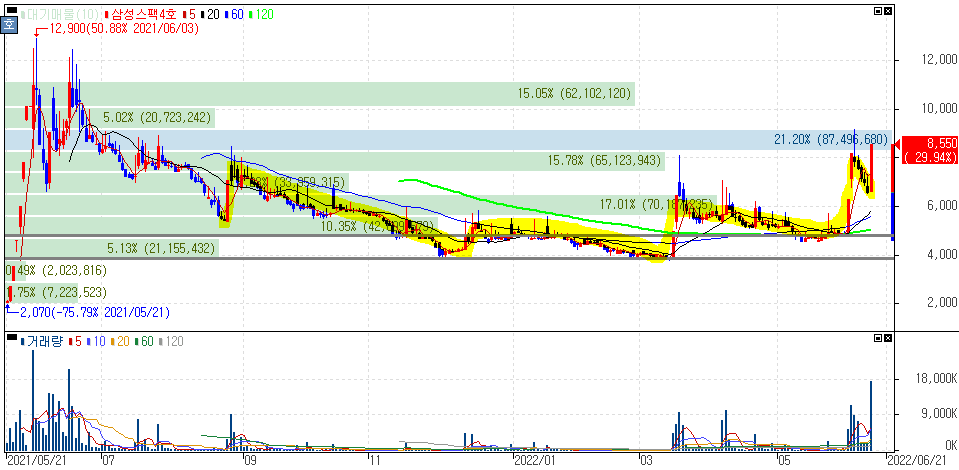The height and width of the screenshot is (470, 959).
Task: Click the 5.02% (20,723,242) volume profile label
Action: click(x=159, y=117)
